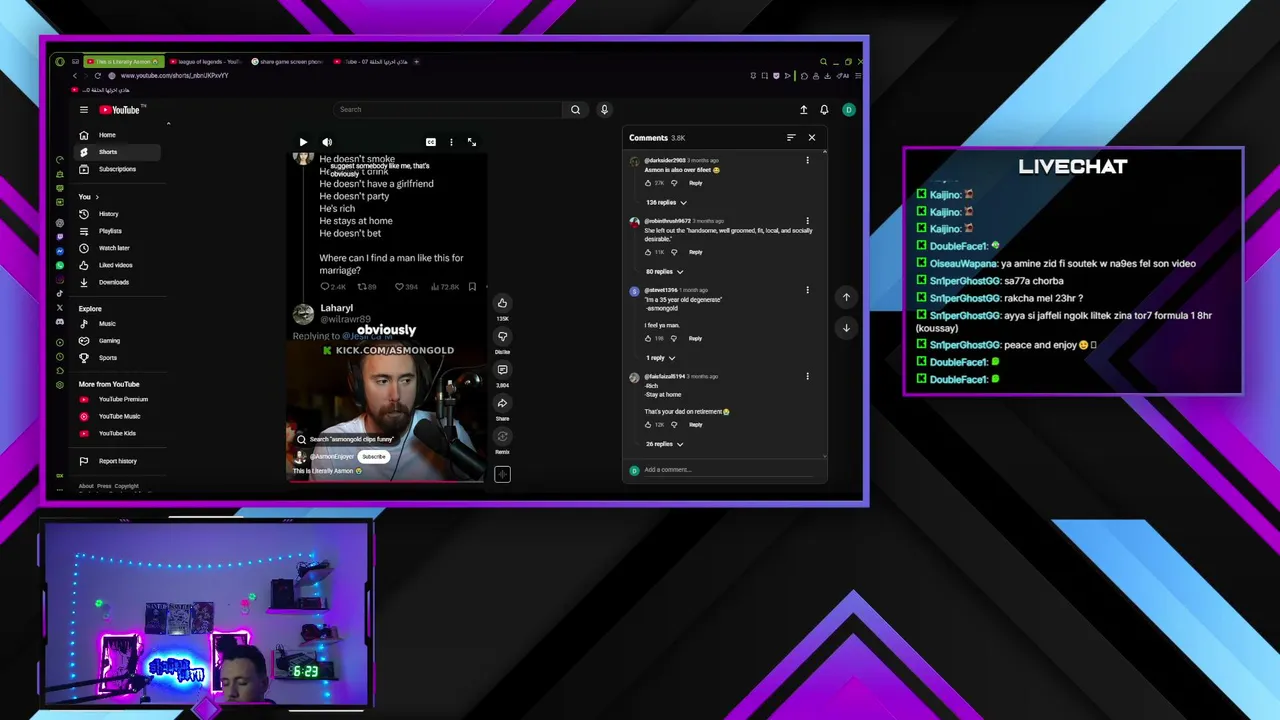Screen dimensions: 1280x720
Task: Open more options on darksider2903 comment
Action: [x=807, y=160]
